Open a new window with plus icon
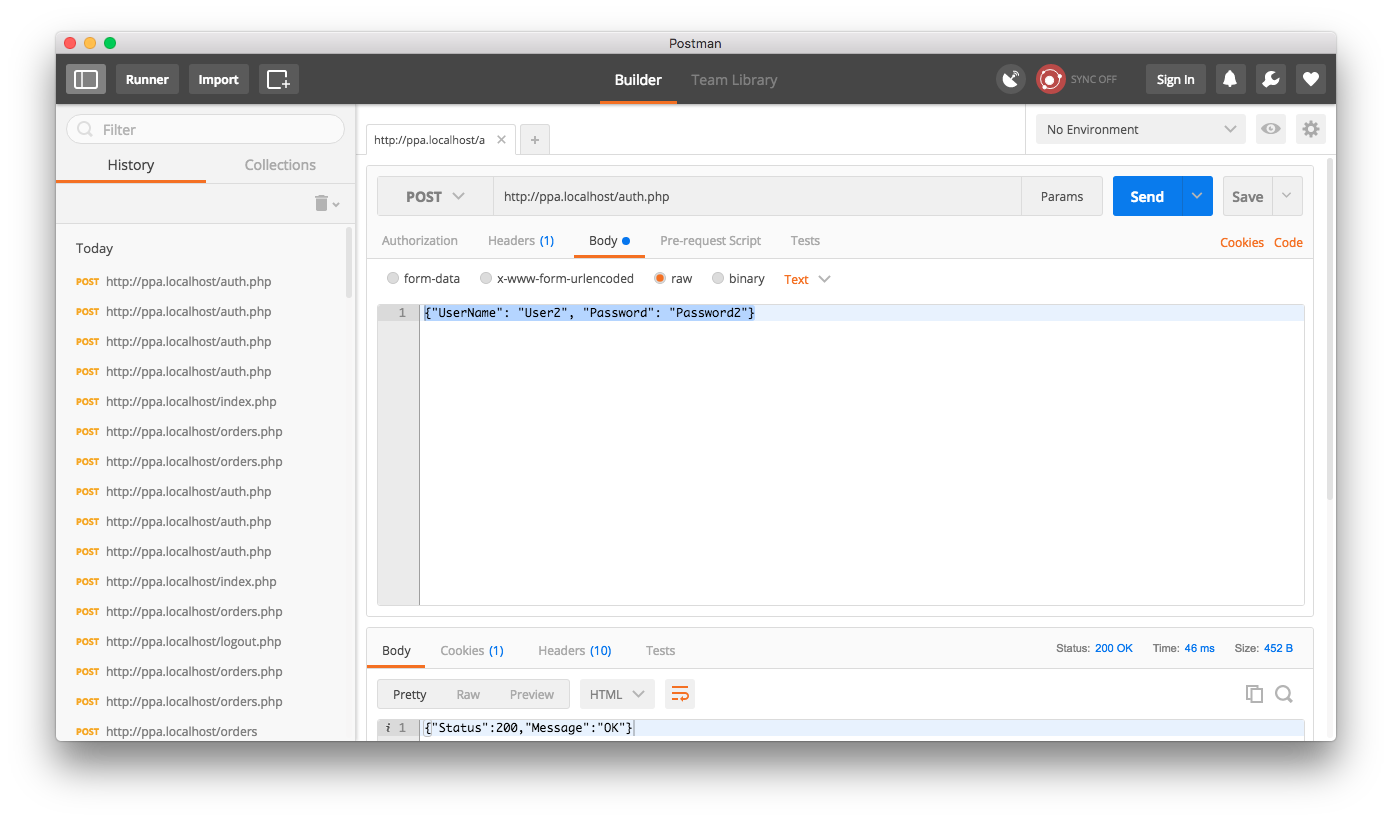Screen dimensions: 1392x821 coord(279,79)
